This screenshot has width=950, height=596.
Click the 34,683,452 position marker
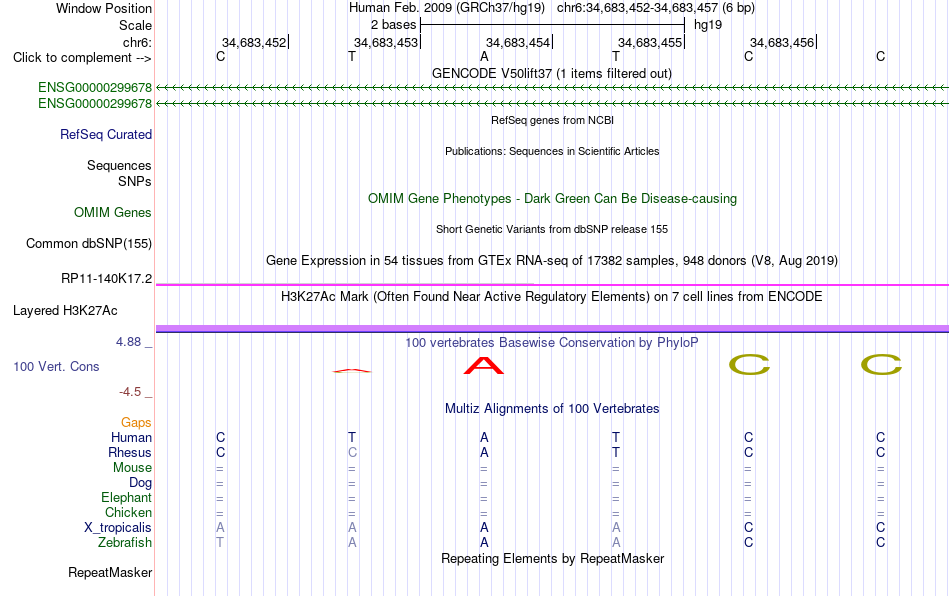pyautogui.click(x=254, y=42)
